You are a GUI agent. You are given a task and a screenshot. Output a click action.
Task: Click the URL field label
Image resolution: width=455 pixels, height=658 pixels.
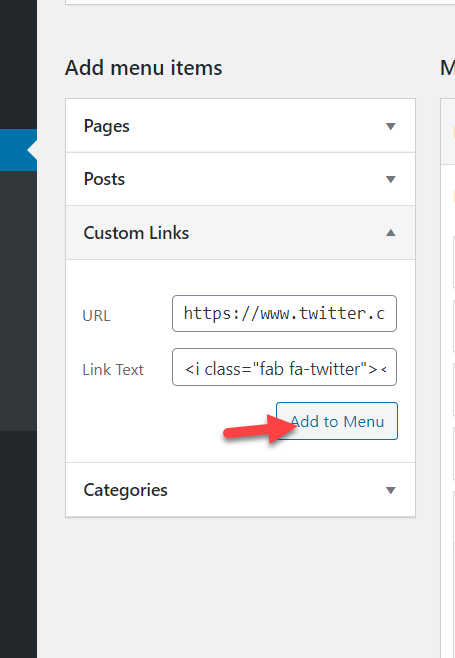[97, 316]
